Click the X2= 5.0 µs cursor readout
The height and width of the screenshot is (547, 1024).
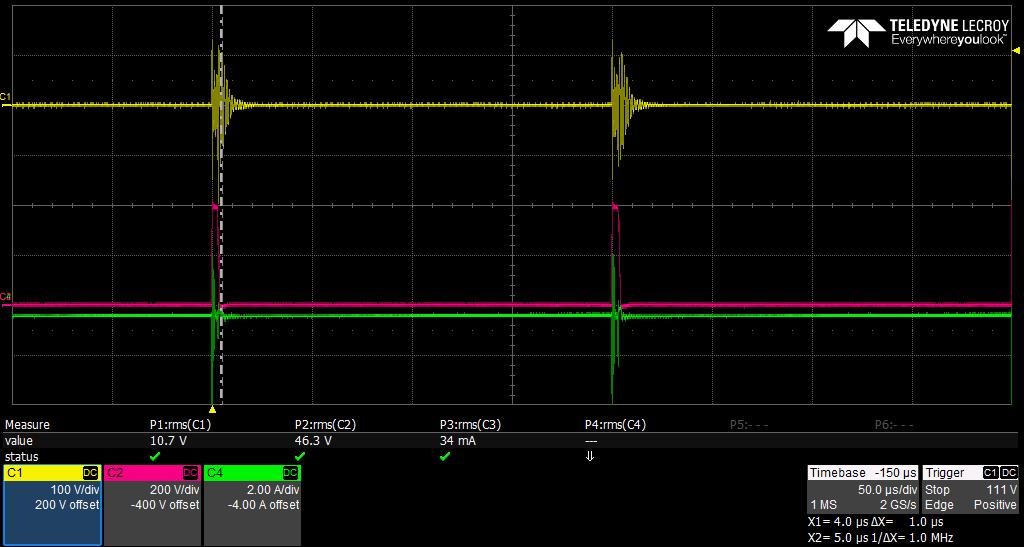tap(838, 539)
